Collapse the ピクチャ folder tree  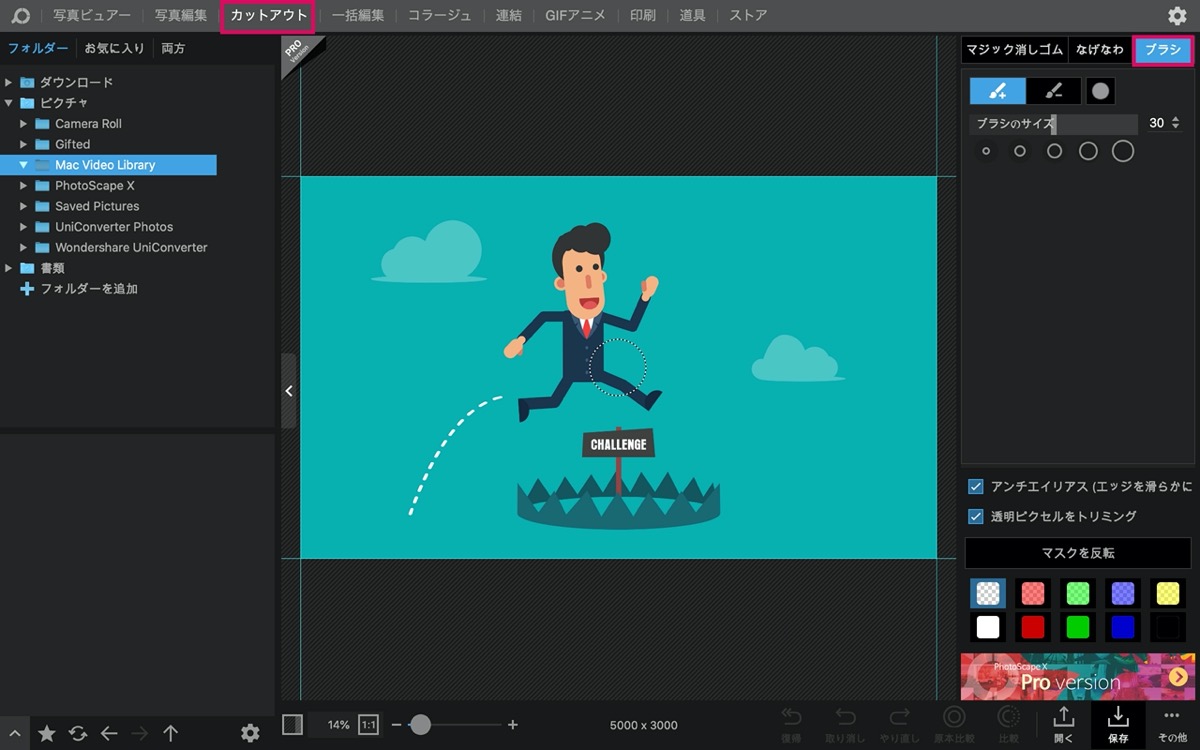pos(9,103)
